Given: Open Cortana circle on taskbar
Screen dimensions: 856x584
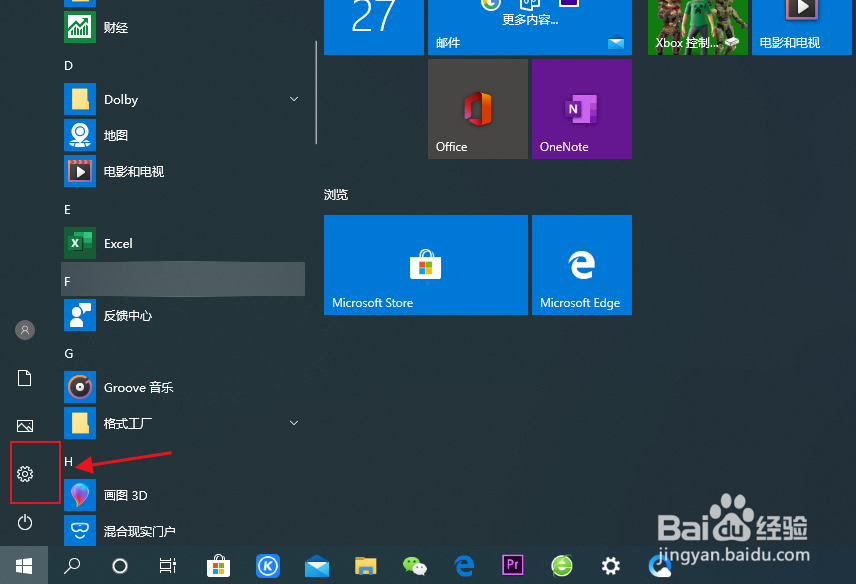Looking at the screenshot, I should pyautogui.click(x=120, y=565).
